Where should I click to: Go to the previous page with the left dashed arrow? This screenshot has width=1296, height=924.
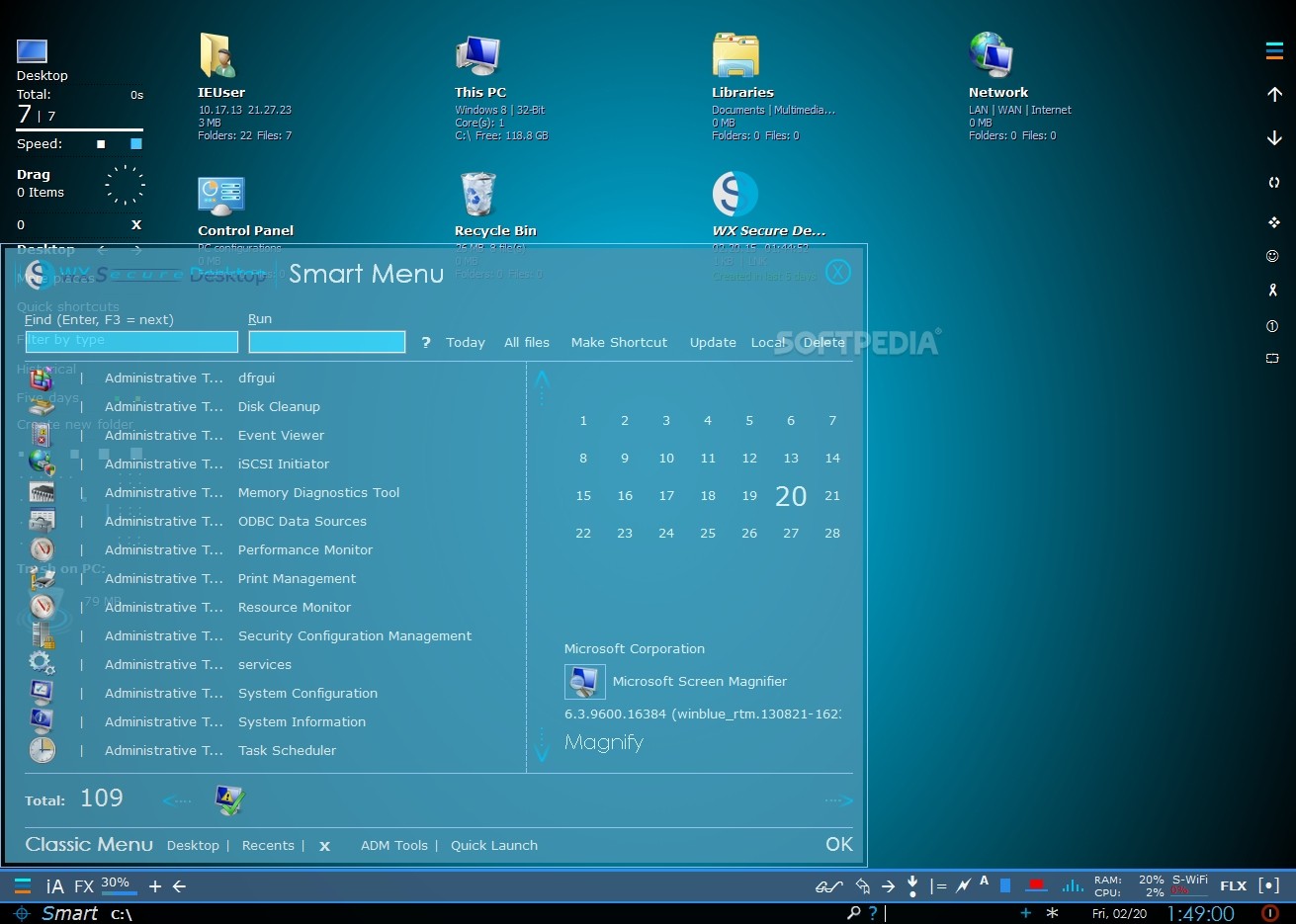click(177, 800)
